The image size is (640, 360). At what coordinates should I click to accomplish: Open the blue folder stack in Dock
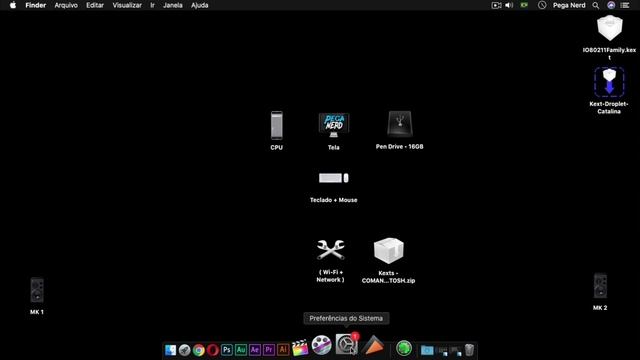pyautogui.click(x=427, y=350)
